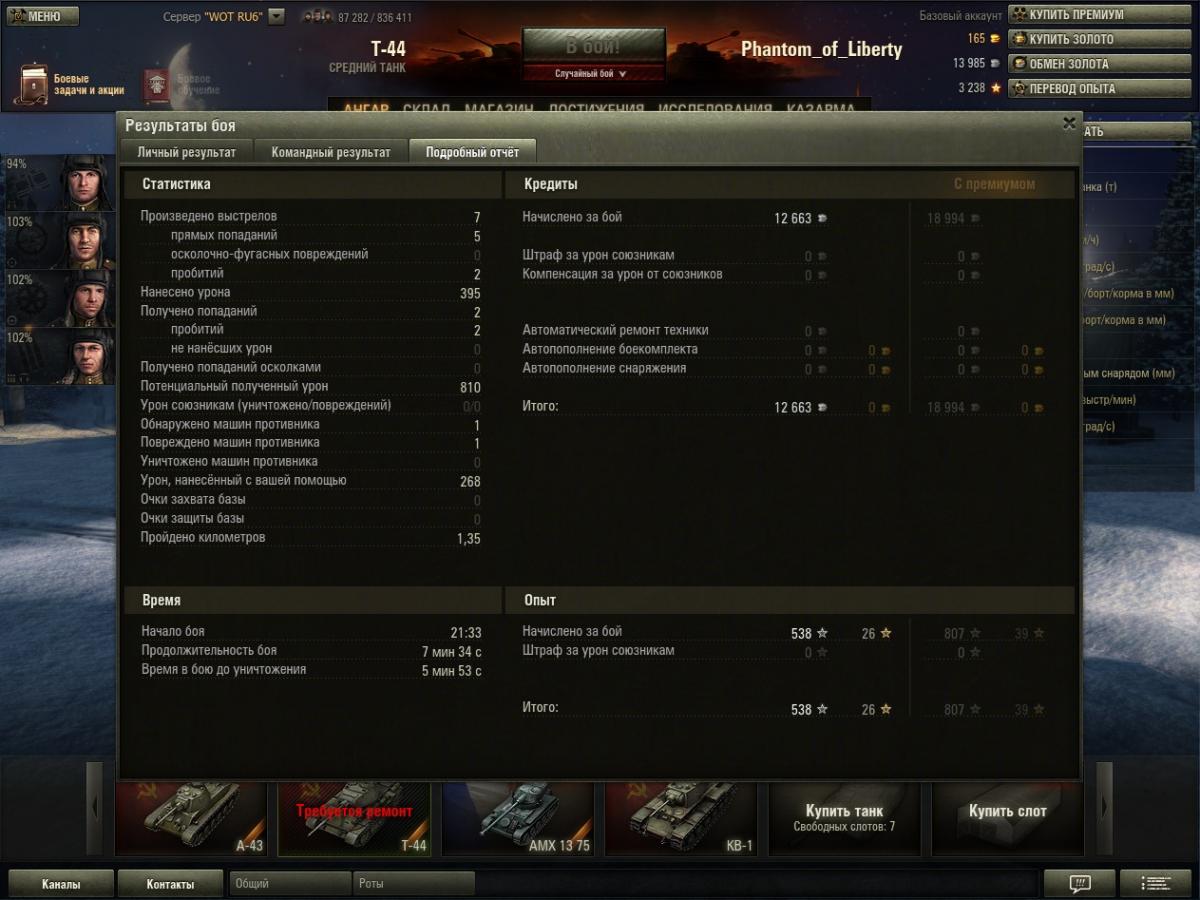Select the А-43 tank in carousel
The width and height of the screenshot is (1200, 900).
pos(191,818)
